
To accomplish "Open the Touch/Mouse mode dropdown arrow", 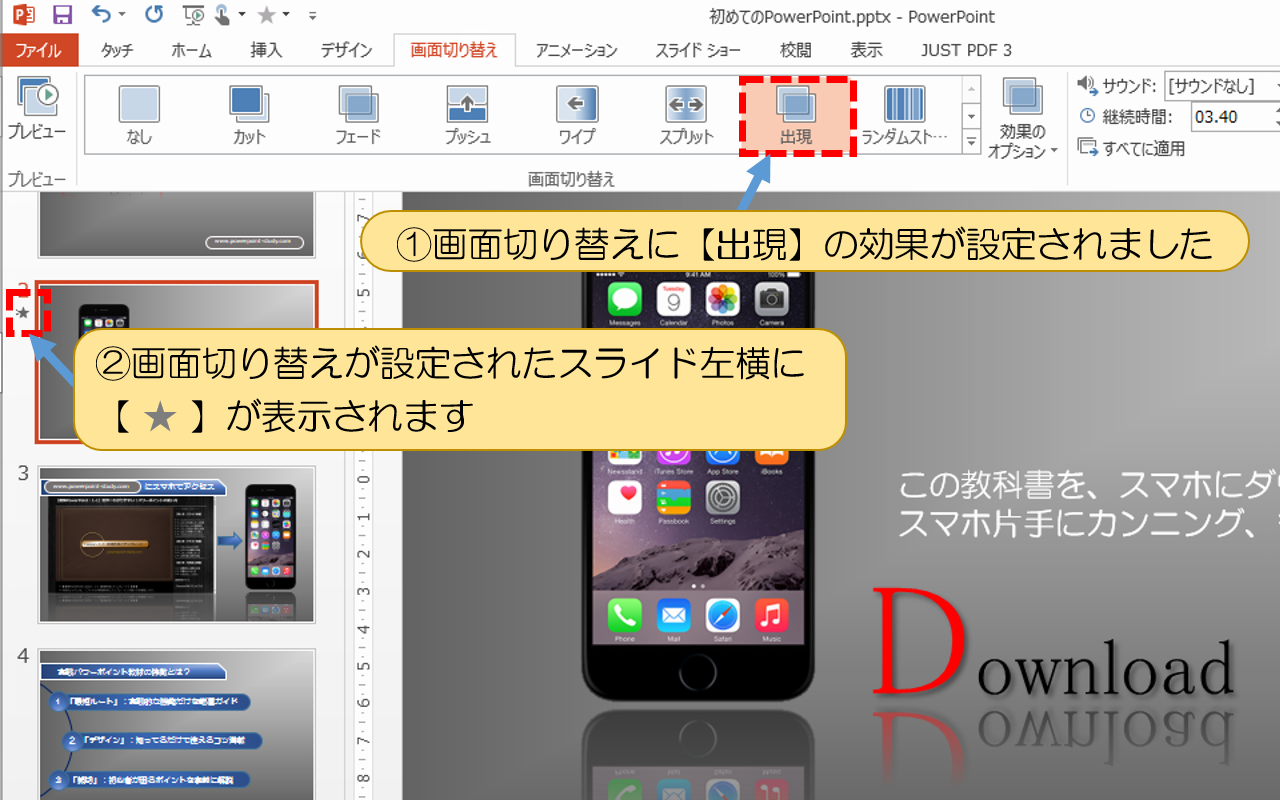I will point(243,16).
